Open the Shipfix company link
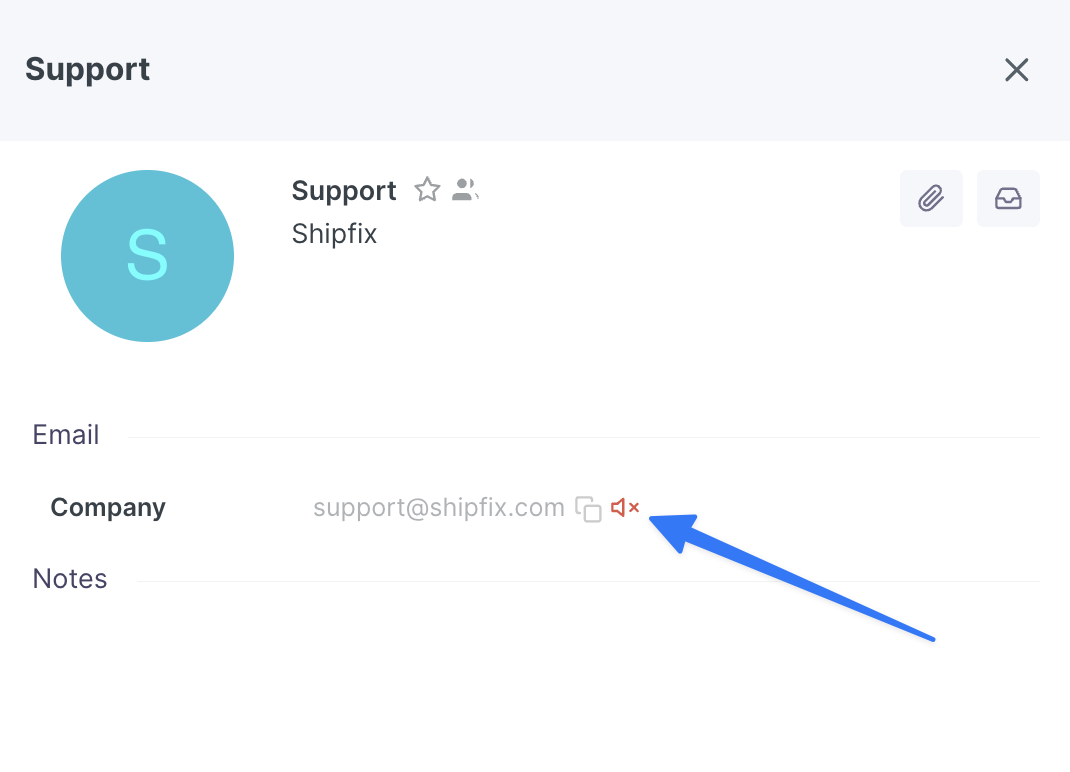The width and height of the screenshot is (1070, 772). (334, 233)
